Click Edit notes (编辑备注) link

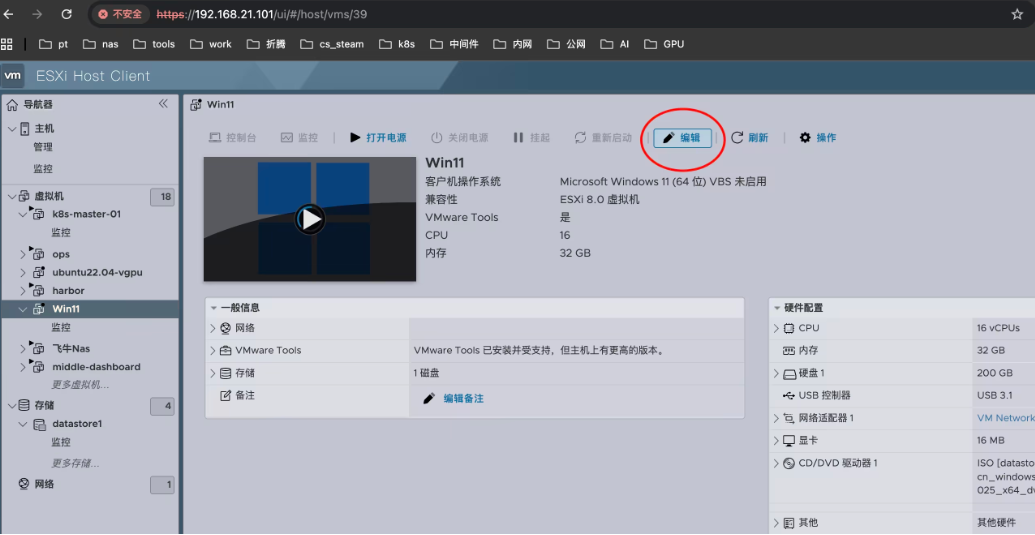[463, 398]
